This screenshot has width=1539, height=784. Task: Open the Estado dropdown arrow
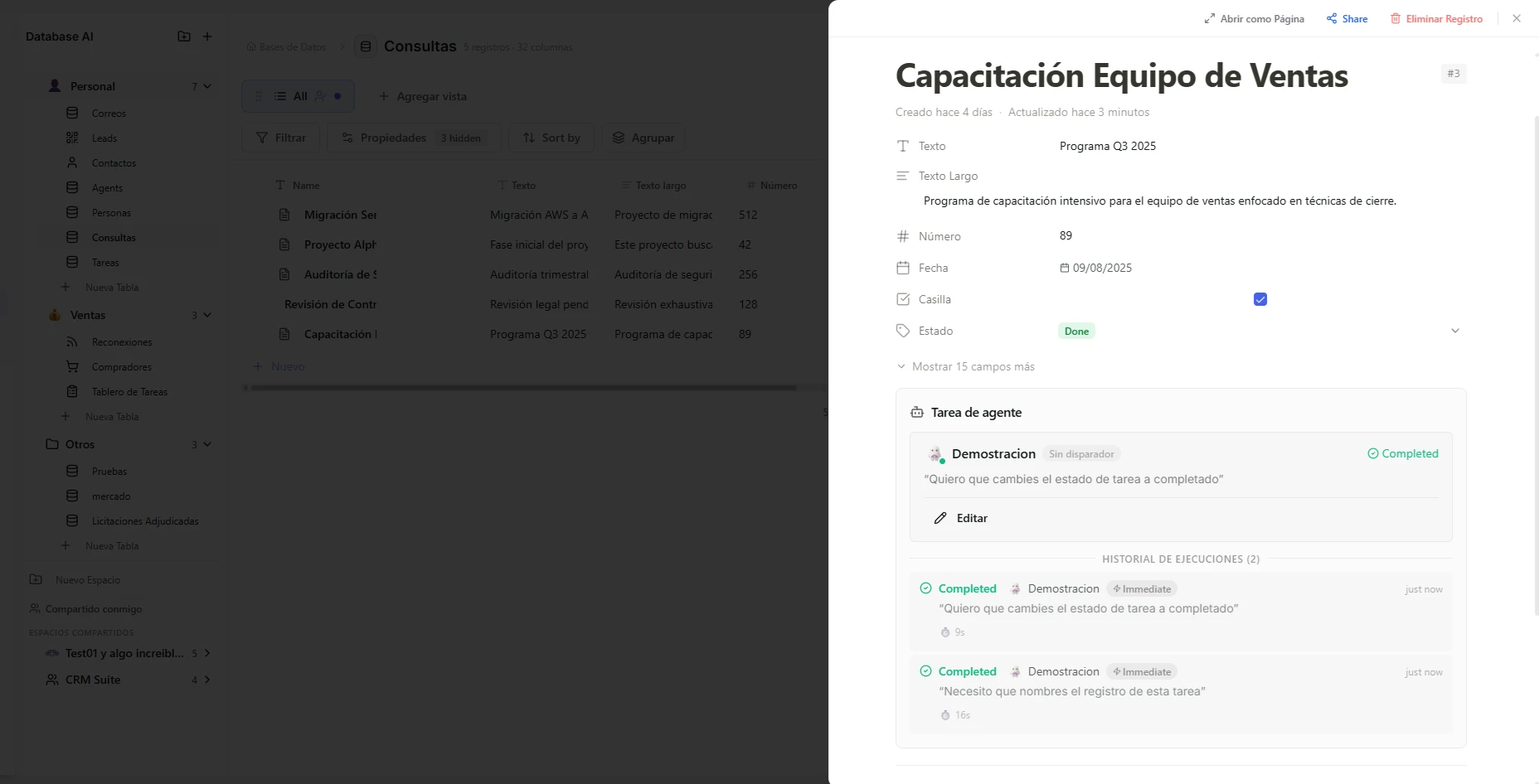[1454, 331]
